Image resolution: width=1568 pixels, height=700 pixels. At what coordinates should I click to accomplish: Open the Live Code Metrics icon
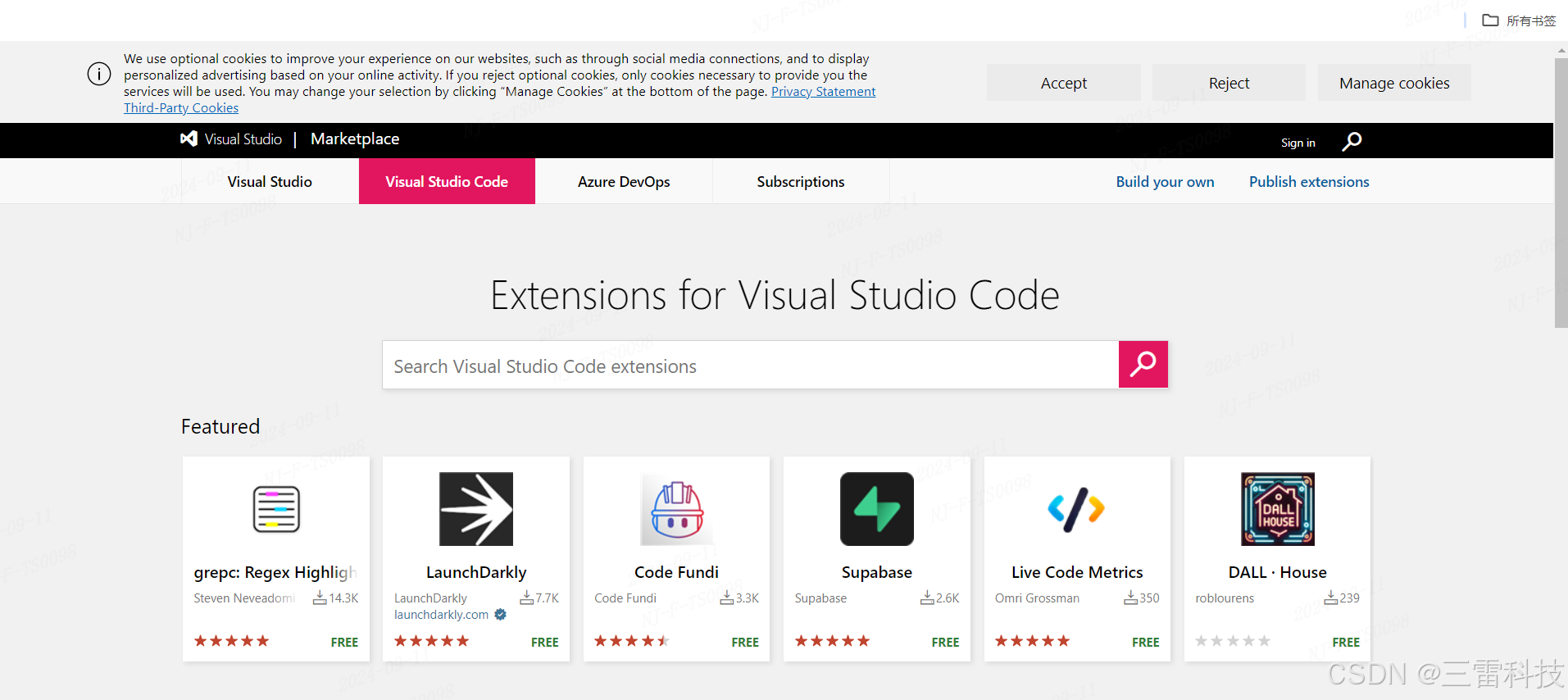click(x=1077, y=509)
